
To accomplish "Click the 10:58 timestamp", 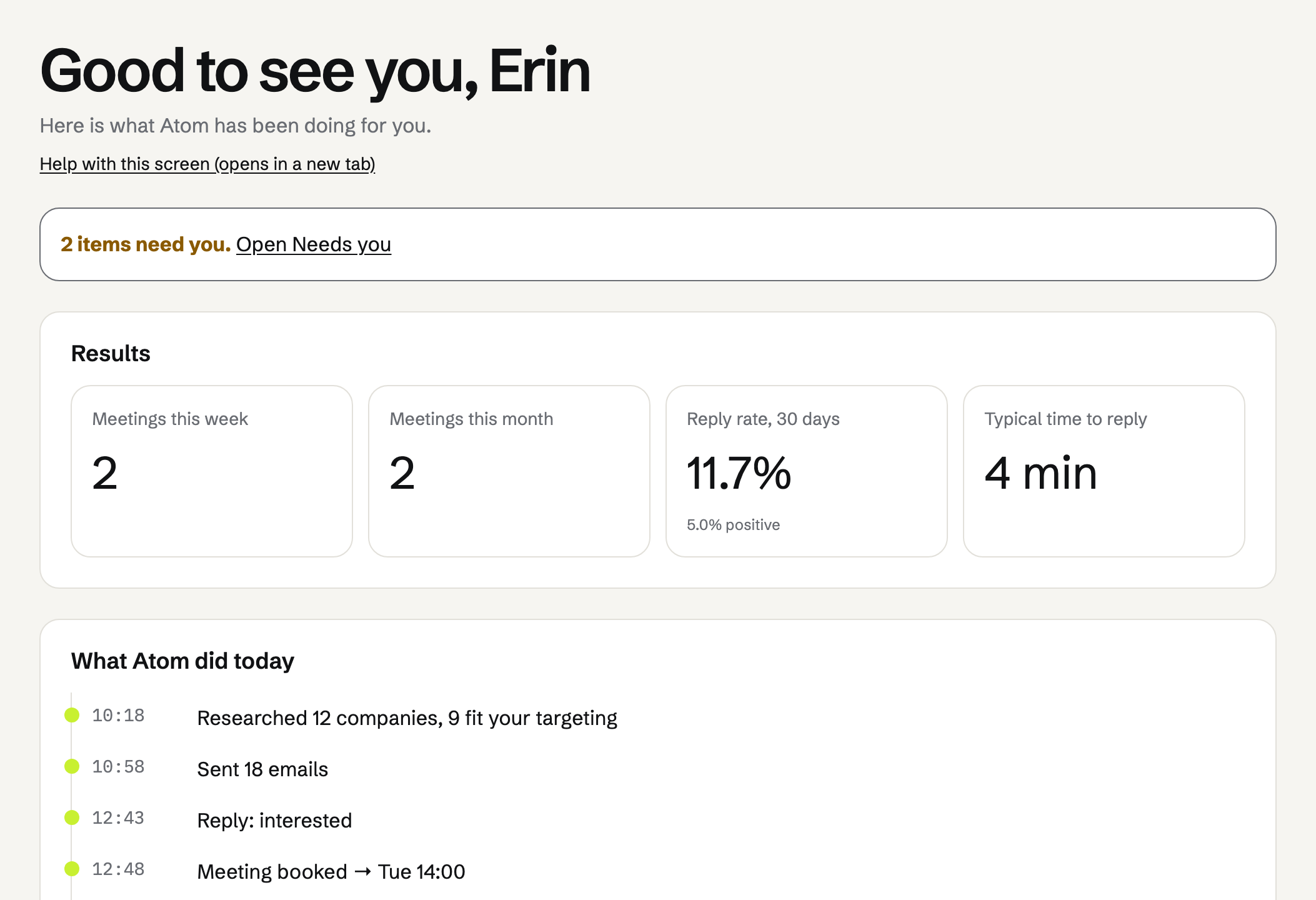I will pos(118,767).
